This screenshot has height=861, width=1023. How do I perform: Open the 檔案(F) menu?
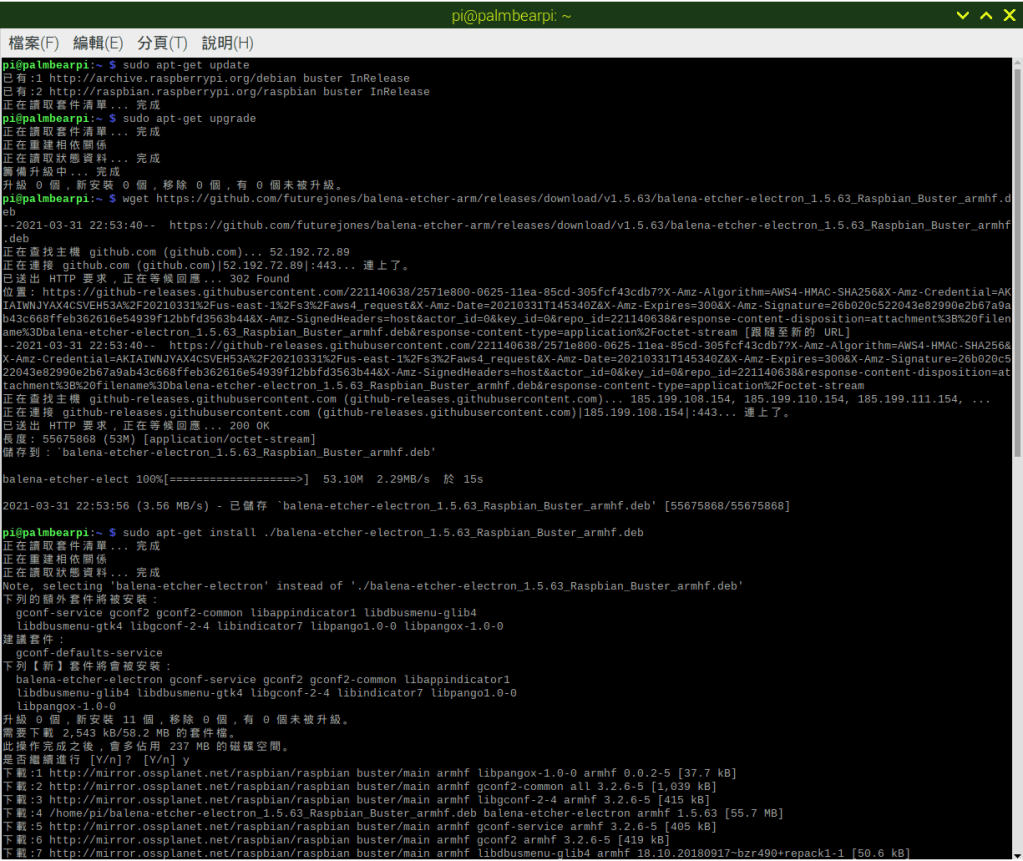point(34,43)
